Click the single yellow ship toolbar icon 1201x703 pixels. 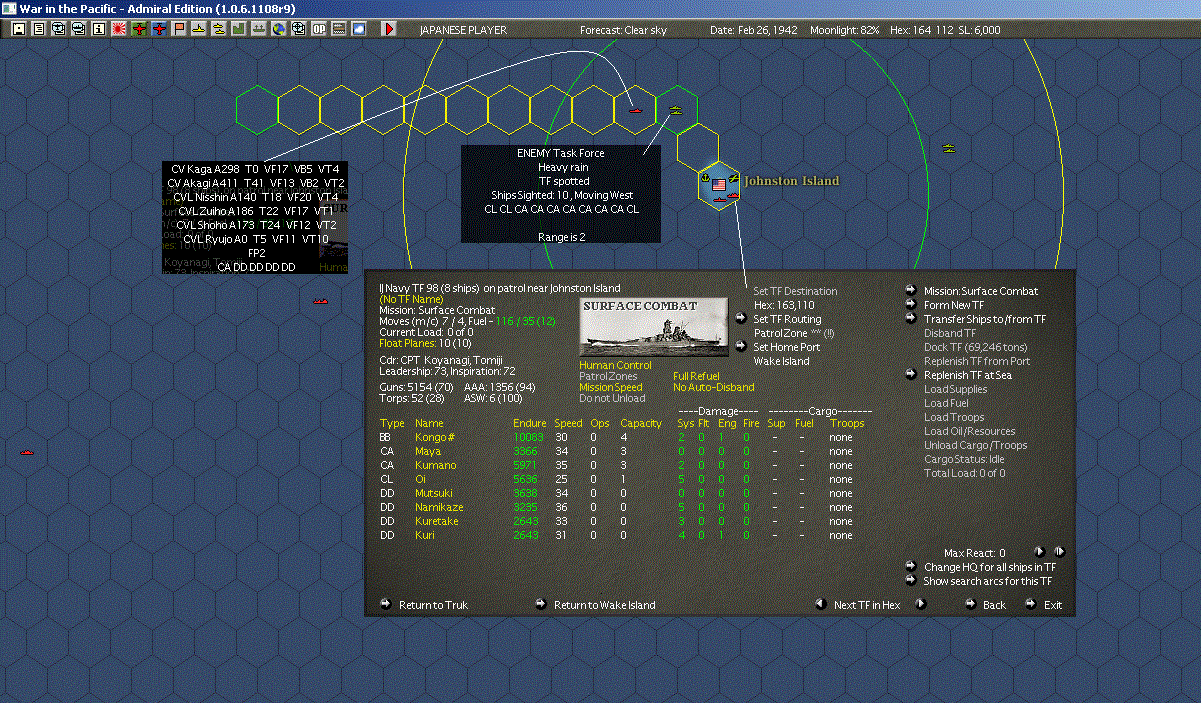coord(199,29)
